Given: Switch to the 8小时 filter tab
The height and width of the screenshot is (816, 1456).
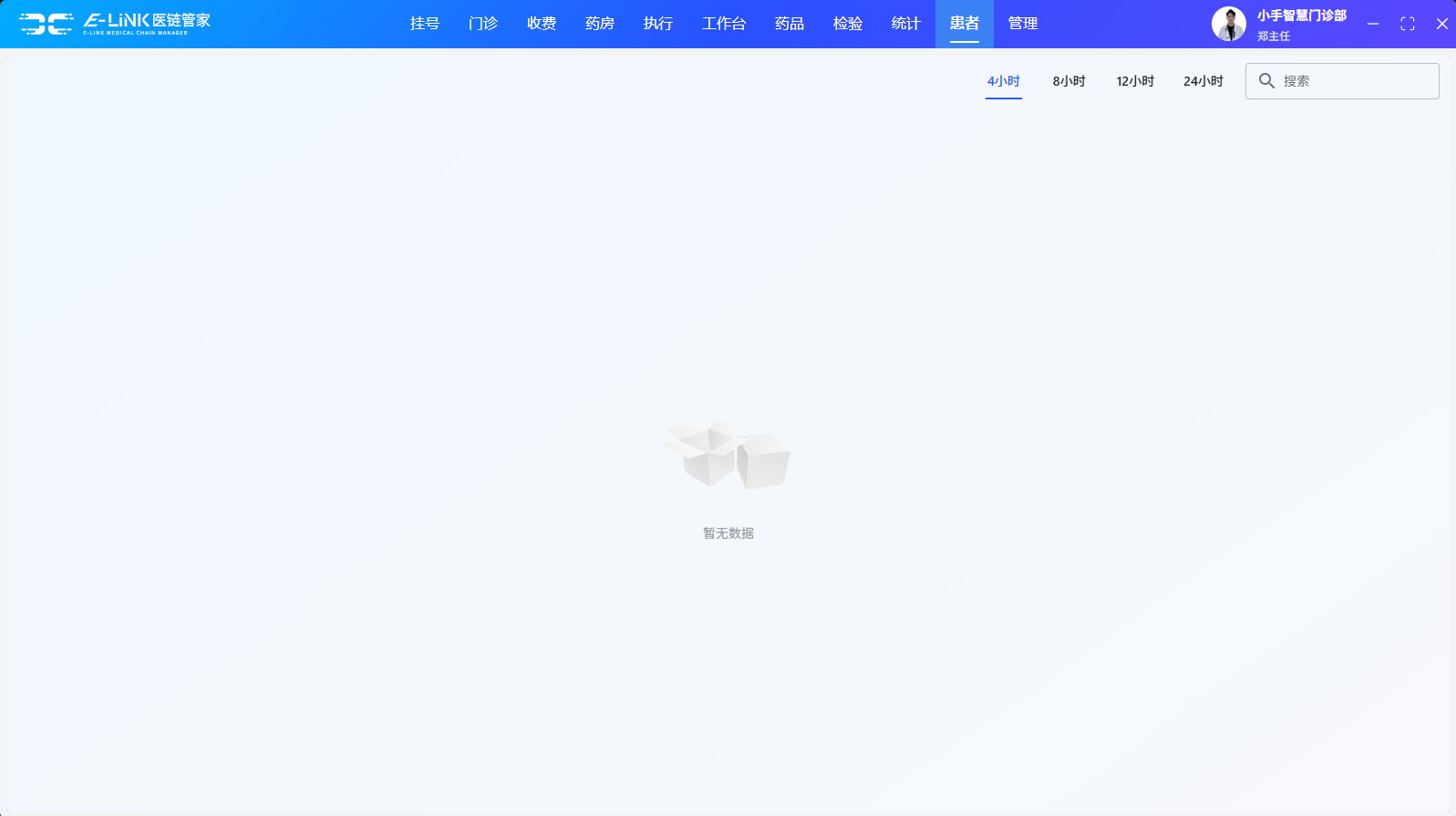Looking at the screenshot, I should [1069, 81].
